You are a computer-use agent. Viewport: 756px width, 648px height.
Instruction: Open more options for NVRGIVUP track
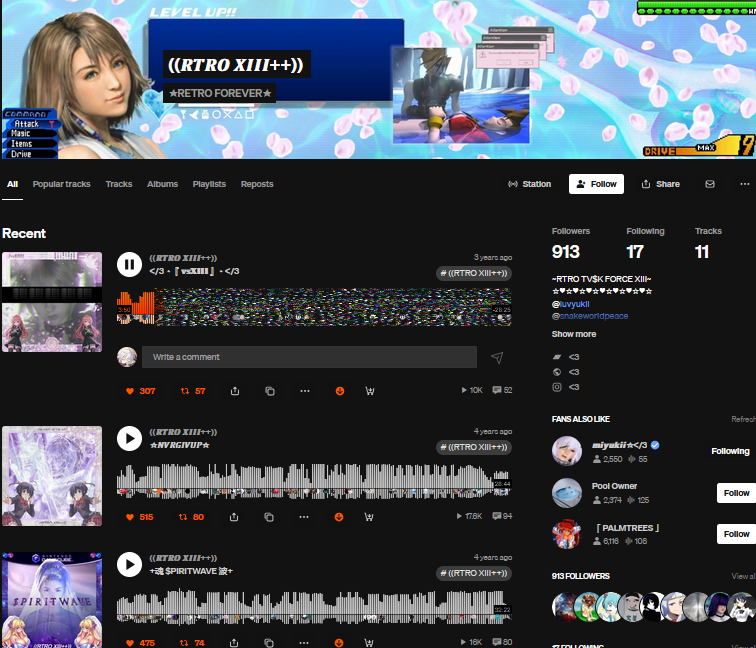tap(304, 517)
